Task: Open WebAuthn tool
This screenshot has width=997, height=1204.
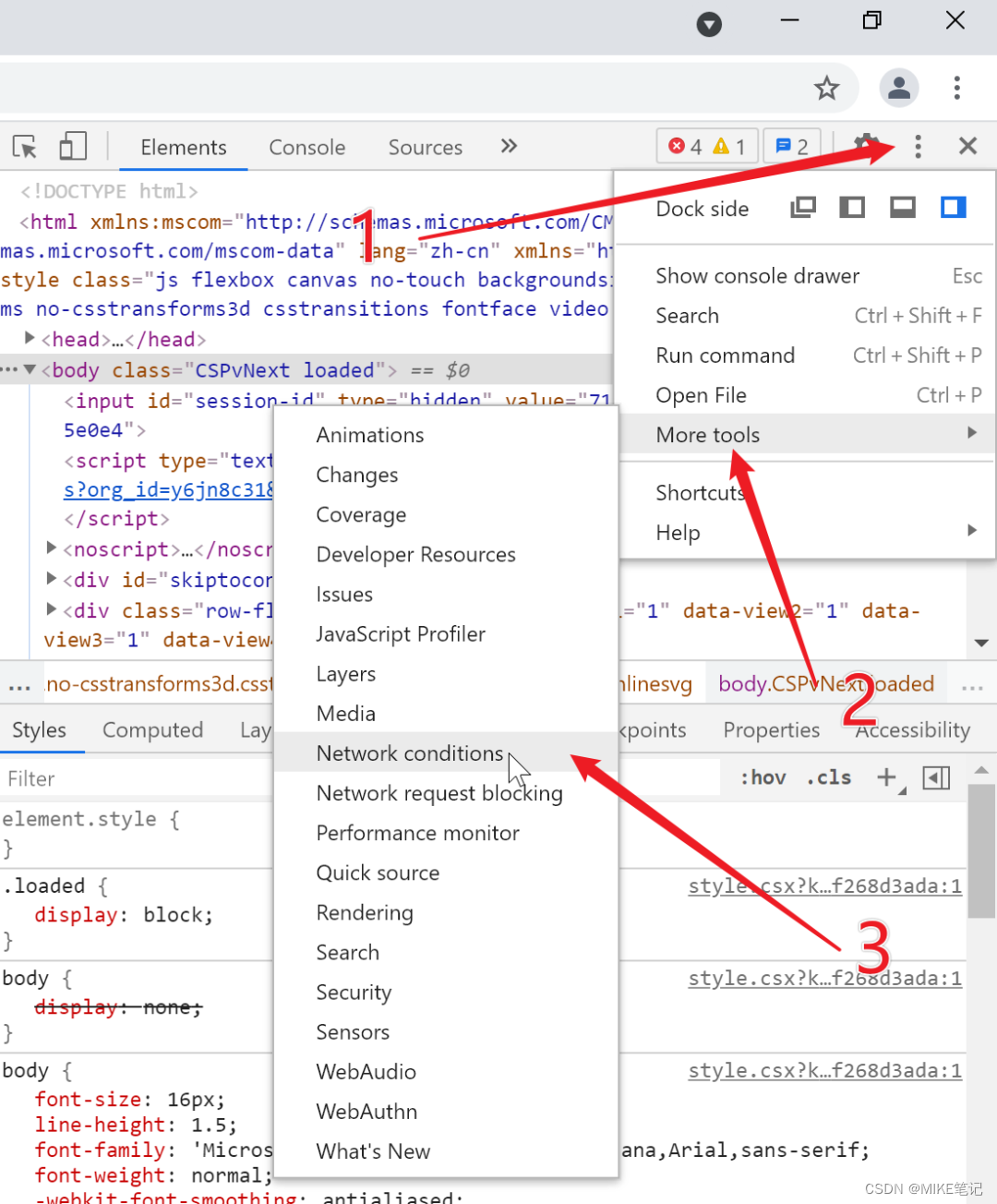Action: coord(446,1110)
